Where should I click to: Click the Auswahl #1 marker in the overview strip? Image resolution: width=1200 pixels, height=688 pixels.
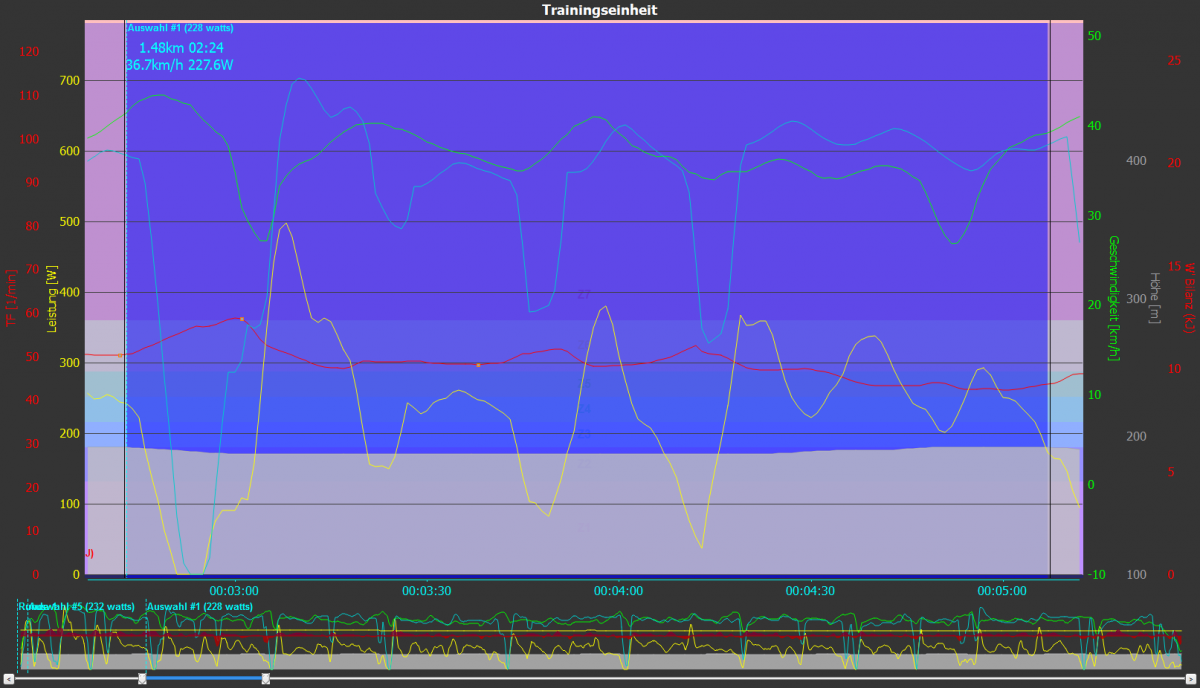199,606
